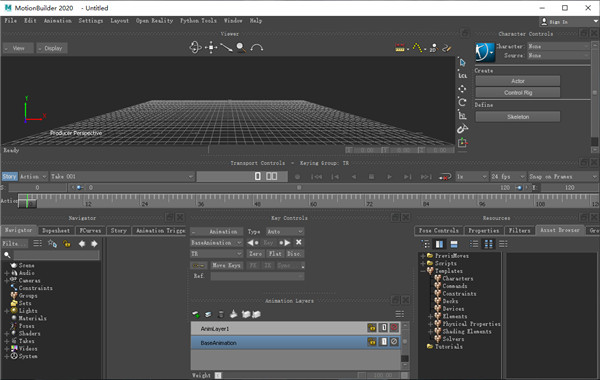Switch Asset Browser to horizontal split layout
Image resolution: width=600 pixels, height=380 pixels.
tap(454, 244)
